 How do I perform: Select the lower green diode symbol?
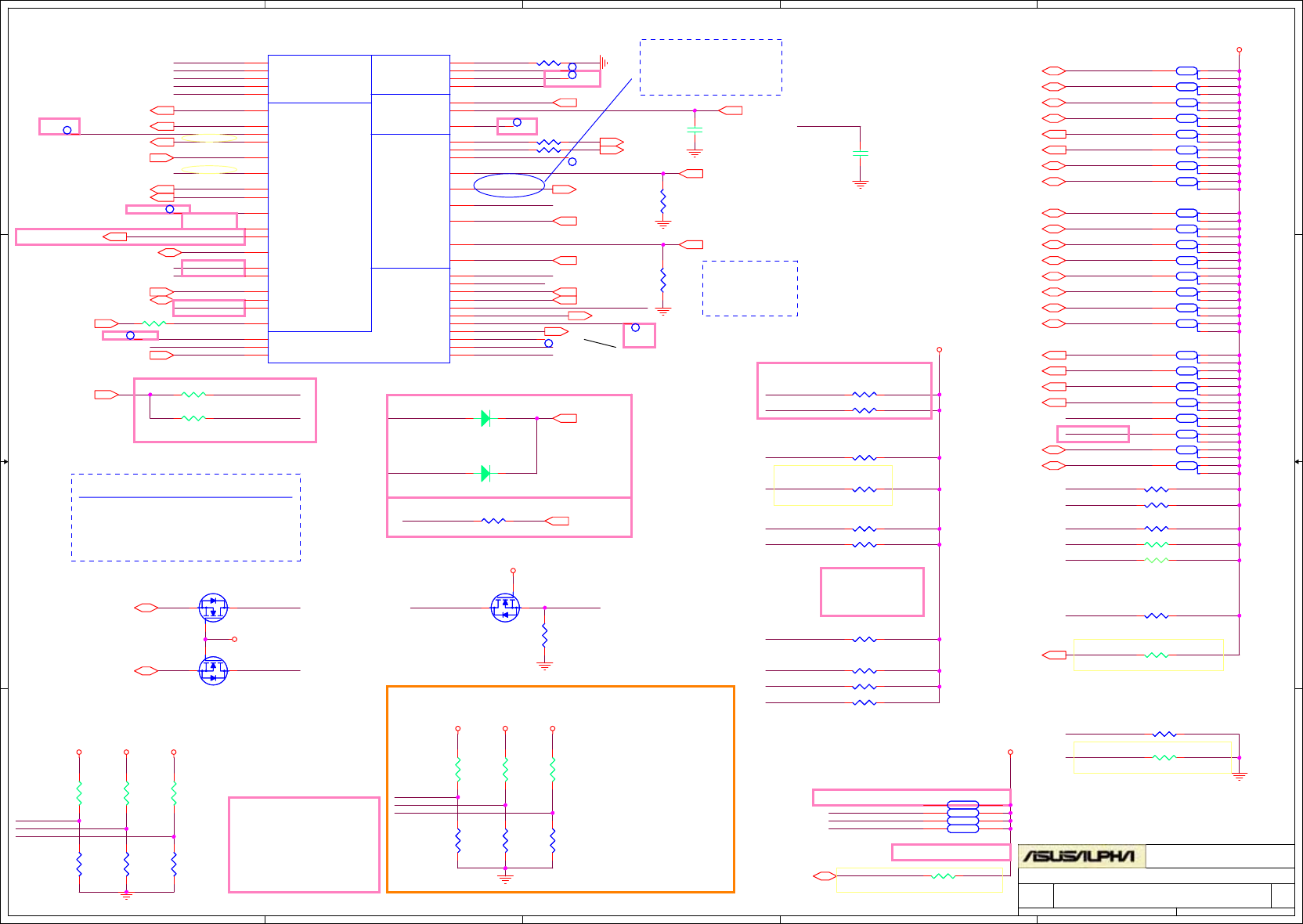tap(485, 473)
